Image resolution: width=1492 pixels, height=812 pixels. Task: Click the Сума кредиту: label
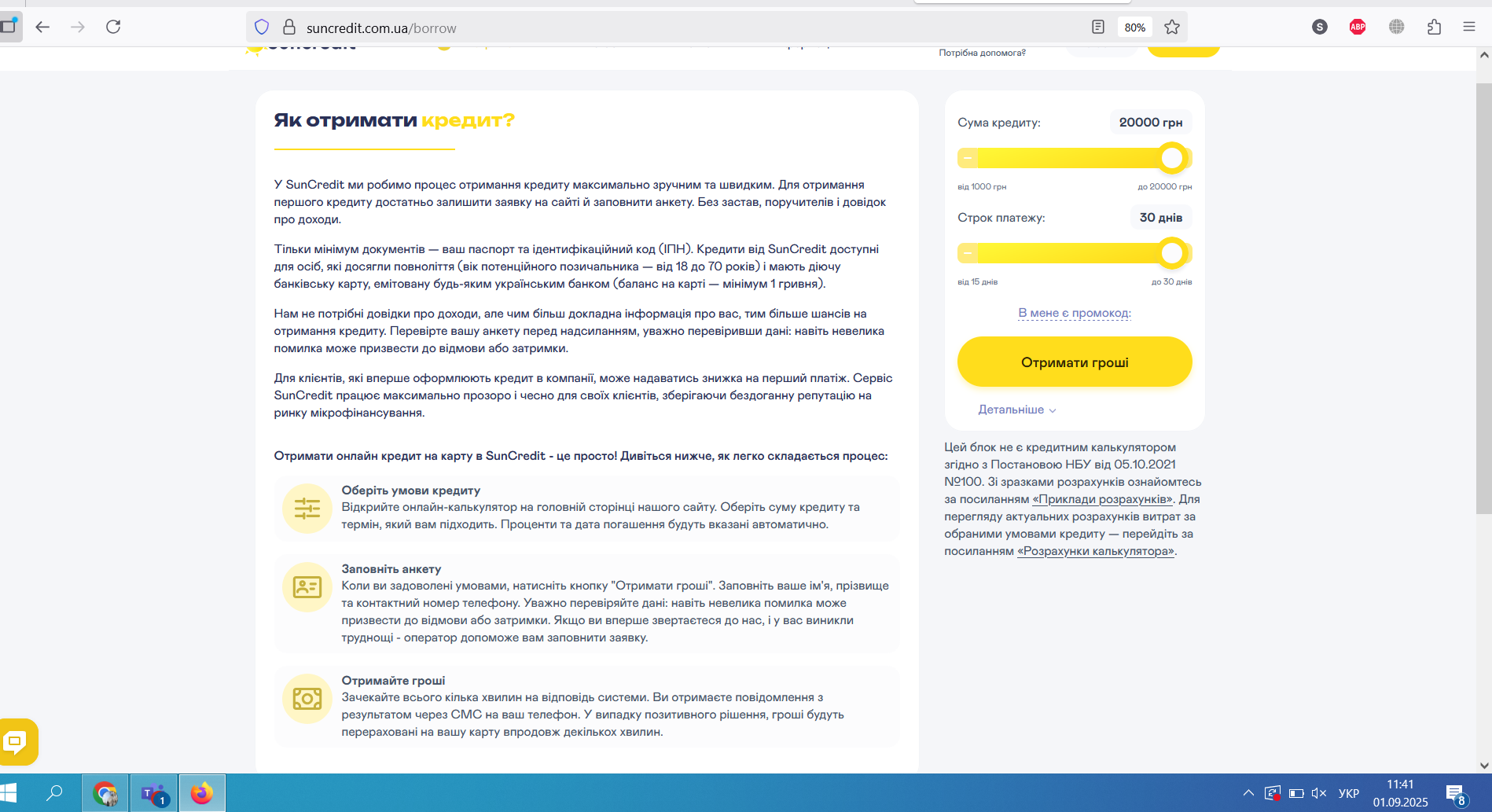[x=999, y=123]
